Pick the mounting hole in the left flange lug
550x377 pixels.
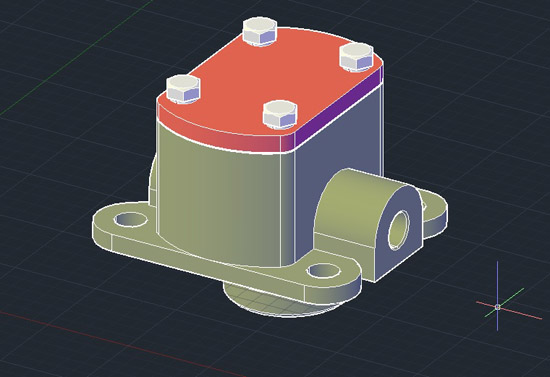(131, 220)
